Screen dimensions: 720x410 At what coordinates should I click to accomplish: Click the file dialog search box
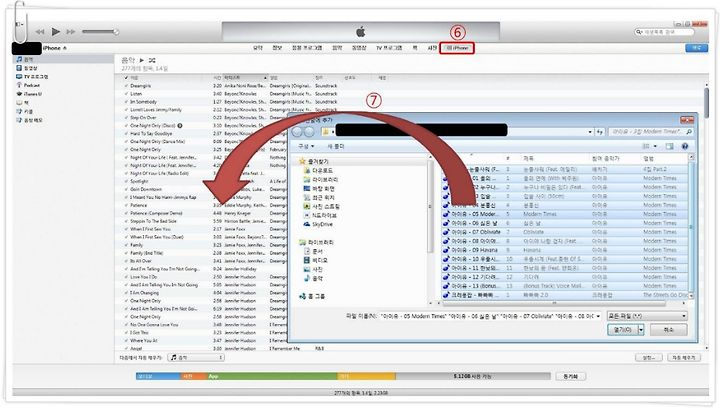pos(650,132)
